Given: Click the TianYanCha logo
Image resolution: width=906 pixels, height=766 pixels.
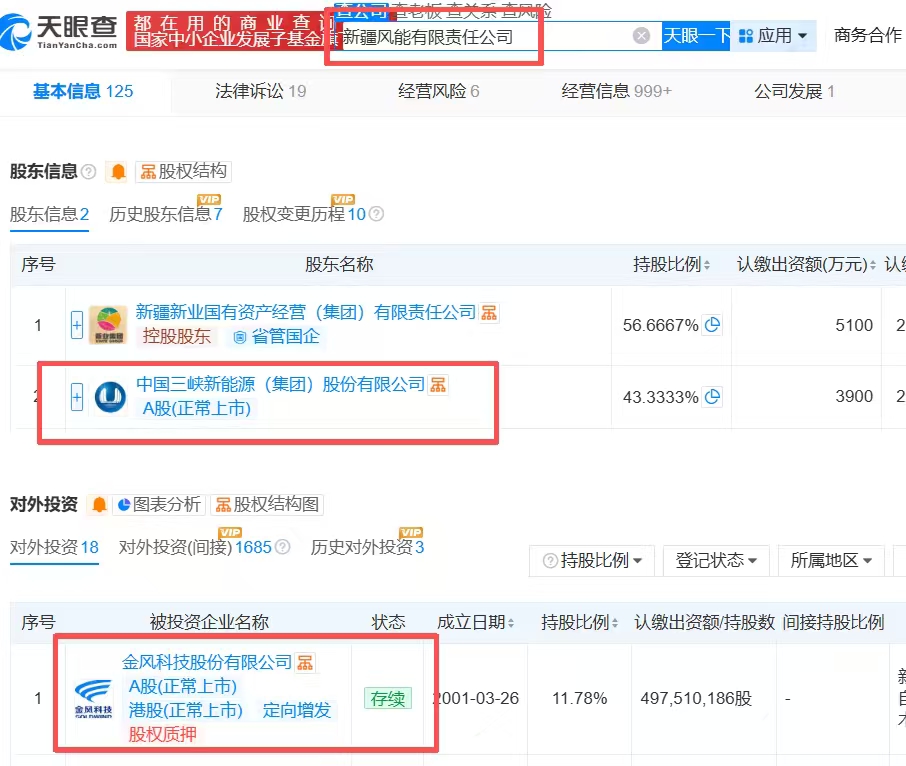Looking at the screenshot, I should (58, 32).
